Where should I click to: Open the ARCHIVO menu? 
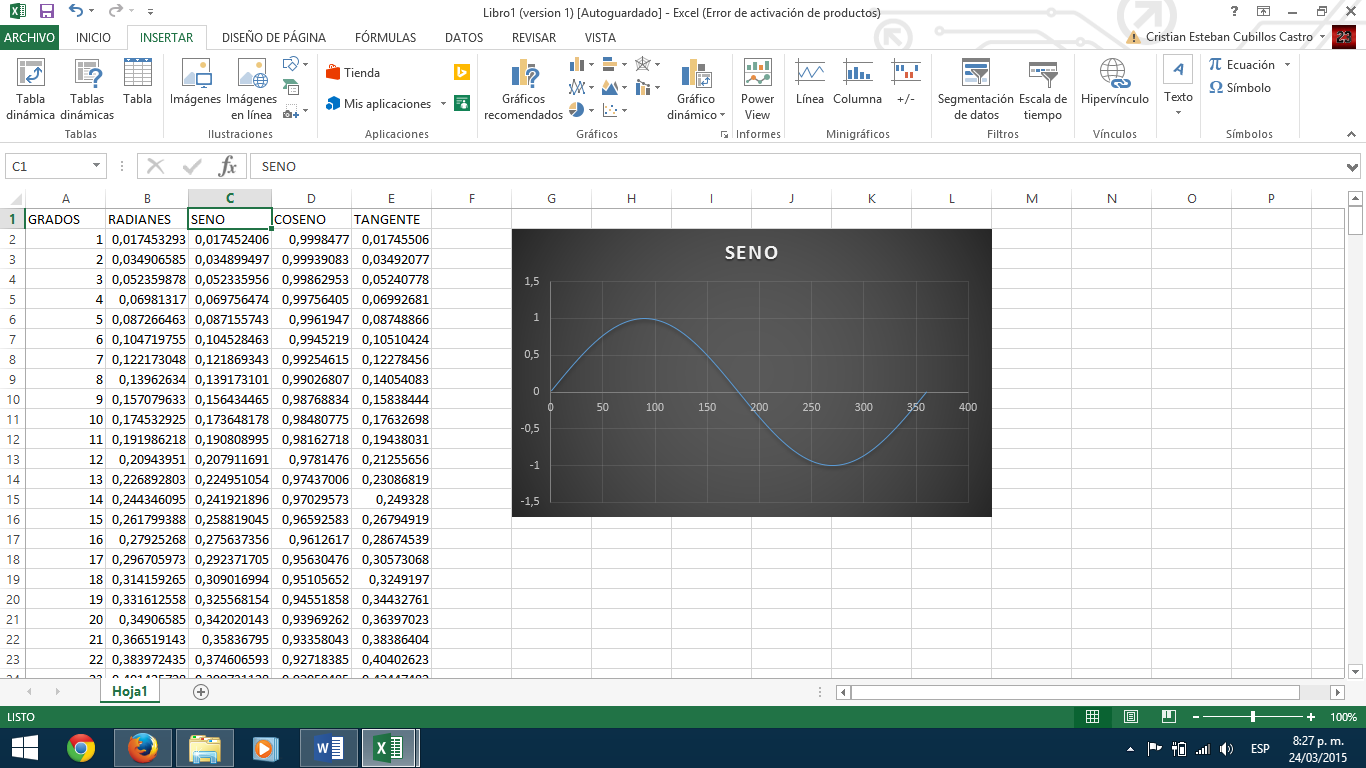click(27, 37)
